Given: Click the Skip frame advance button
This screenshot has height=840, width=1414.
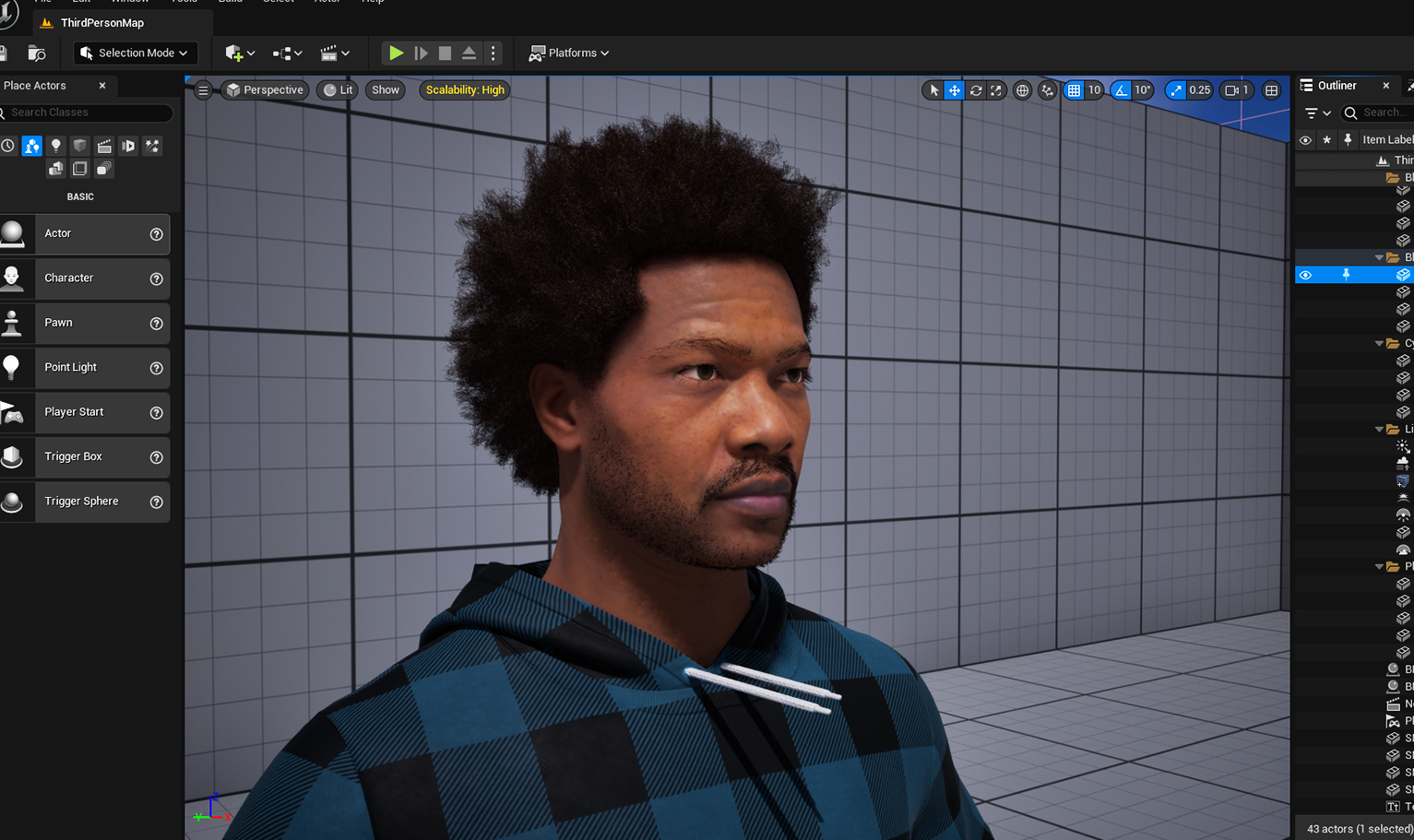Looking at the screenshot, I should pos(421,53).
